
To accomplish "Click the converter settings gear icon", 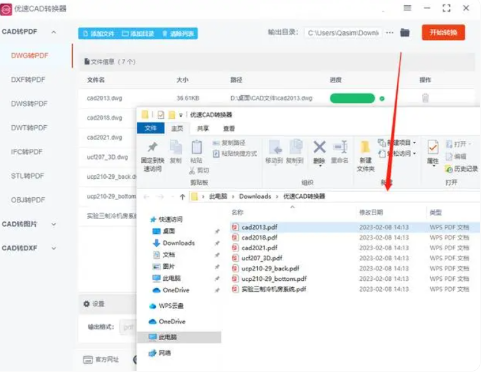I will tap(87, 304).
